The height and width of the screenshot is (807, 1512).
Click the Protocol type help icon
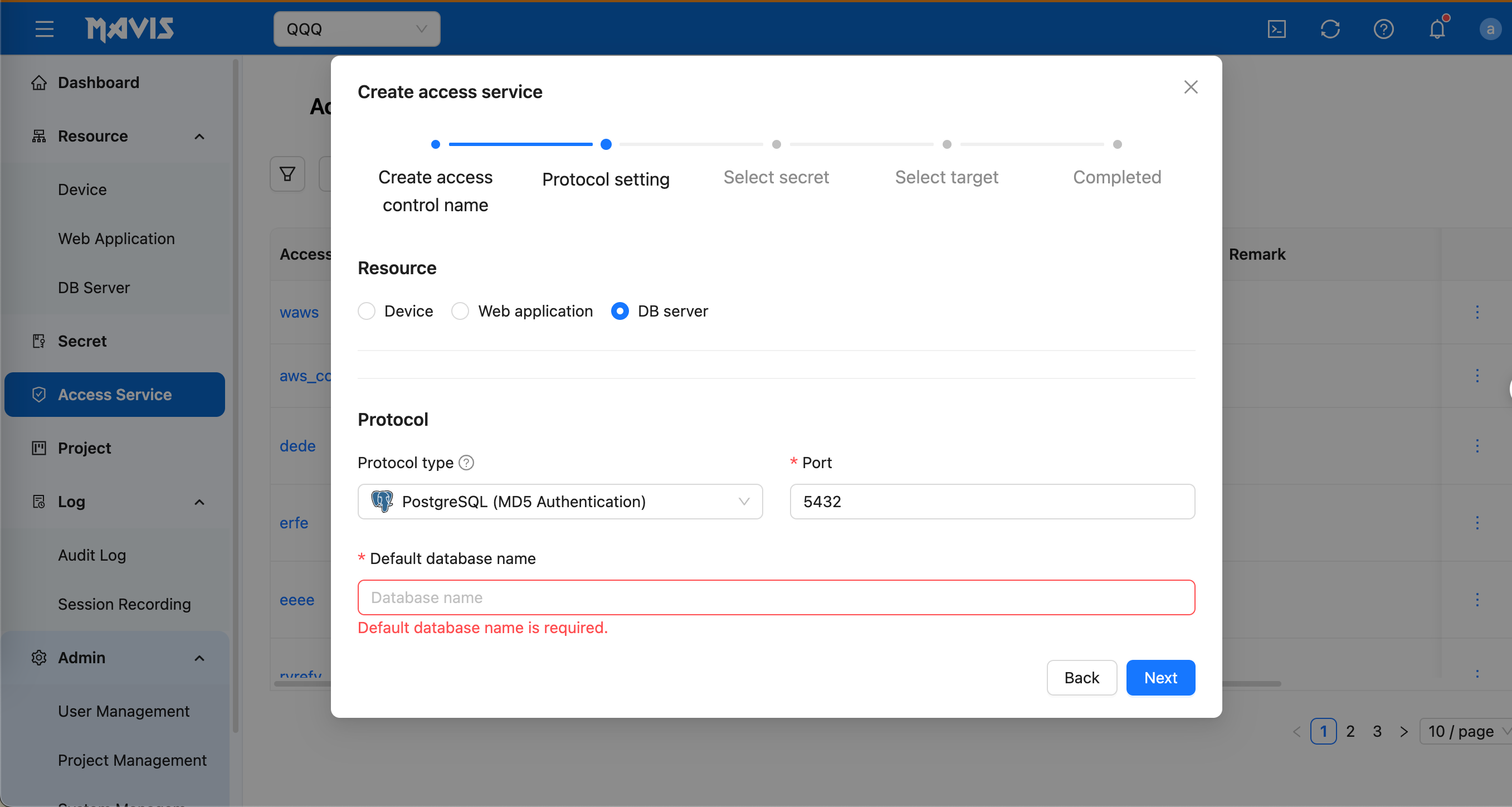466,463
